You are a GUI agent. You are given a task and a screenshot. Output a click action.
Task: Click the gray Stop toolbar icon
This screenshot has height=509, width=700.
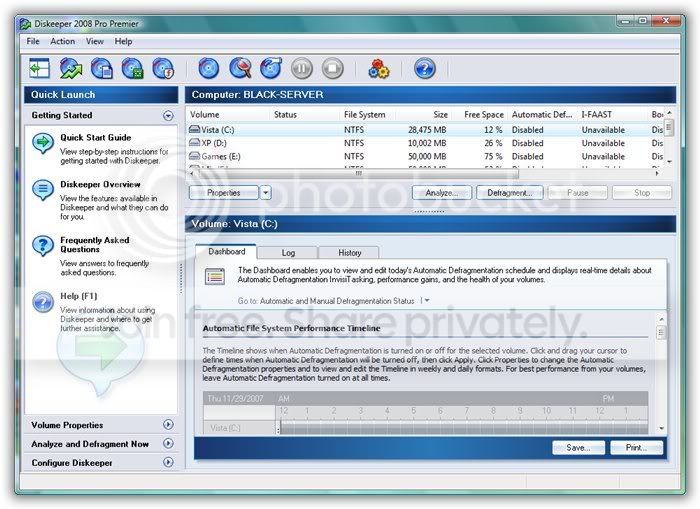click(x=333, y=68)
